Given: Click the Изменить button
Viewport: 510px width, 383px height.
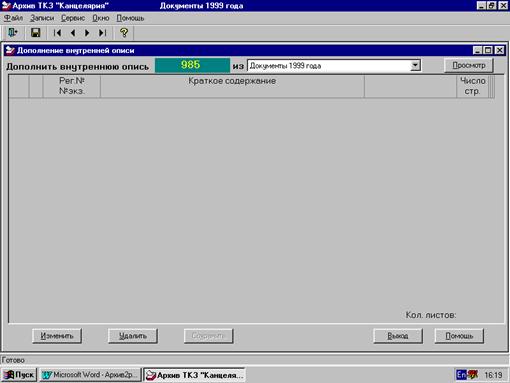Looking at the screenshot, I should (57, 336).
